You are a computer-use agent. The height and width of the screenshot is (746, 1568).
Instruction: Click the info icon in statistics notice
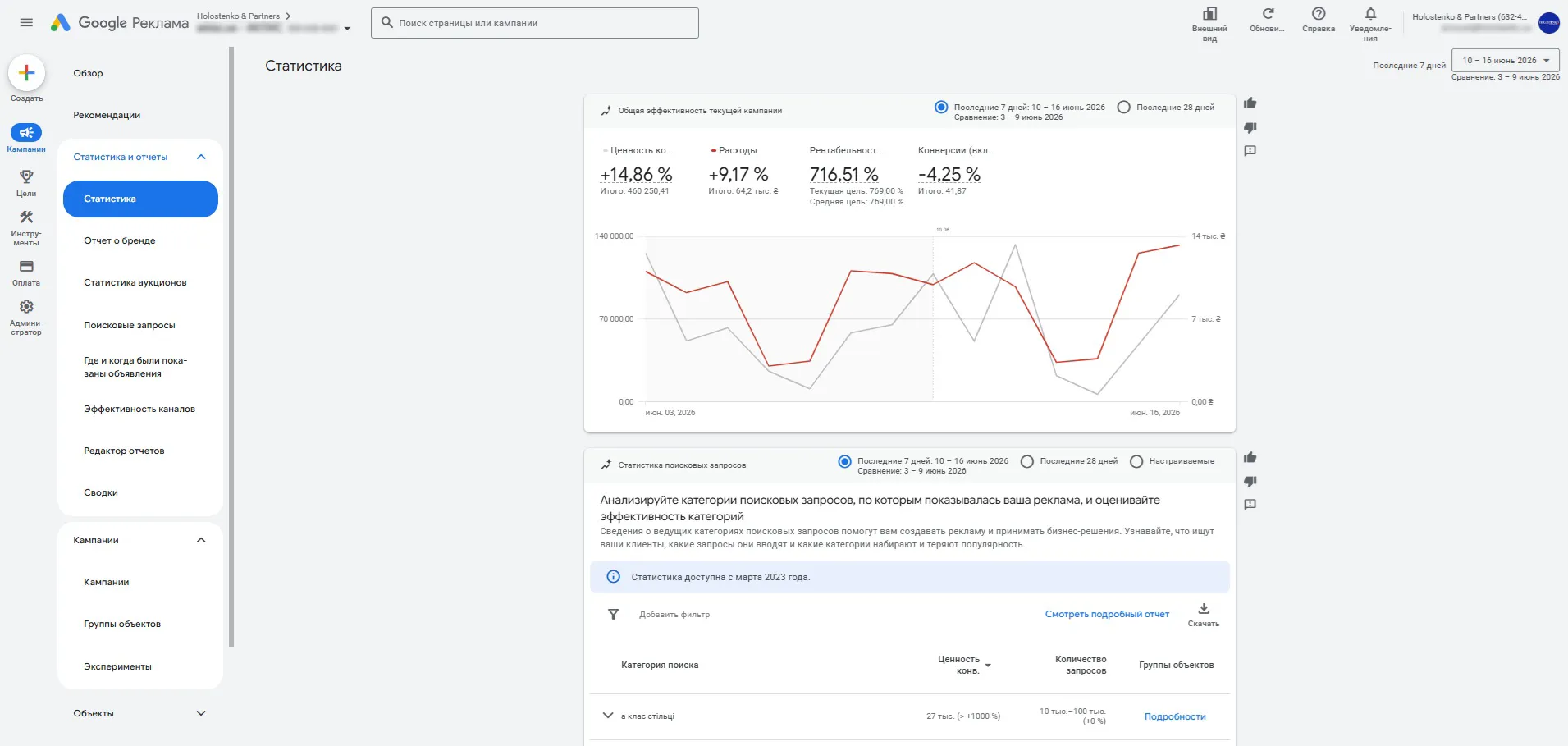[613, 577]
